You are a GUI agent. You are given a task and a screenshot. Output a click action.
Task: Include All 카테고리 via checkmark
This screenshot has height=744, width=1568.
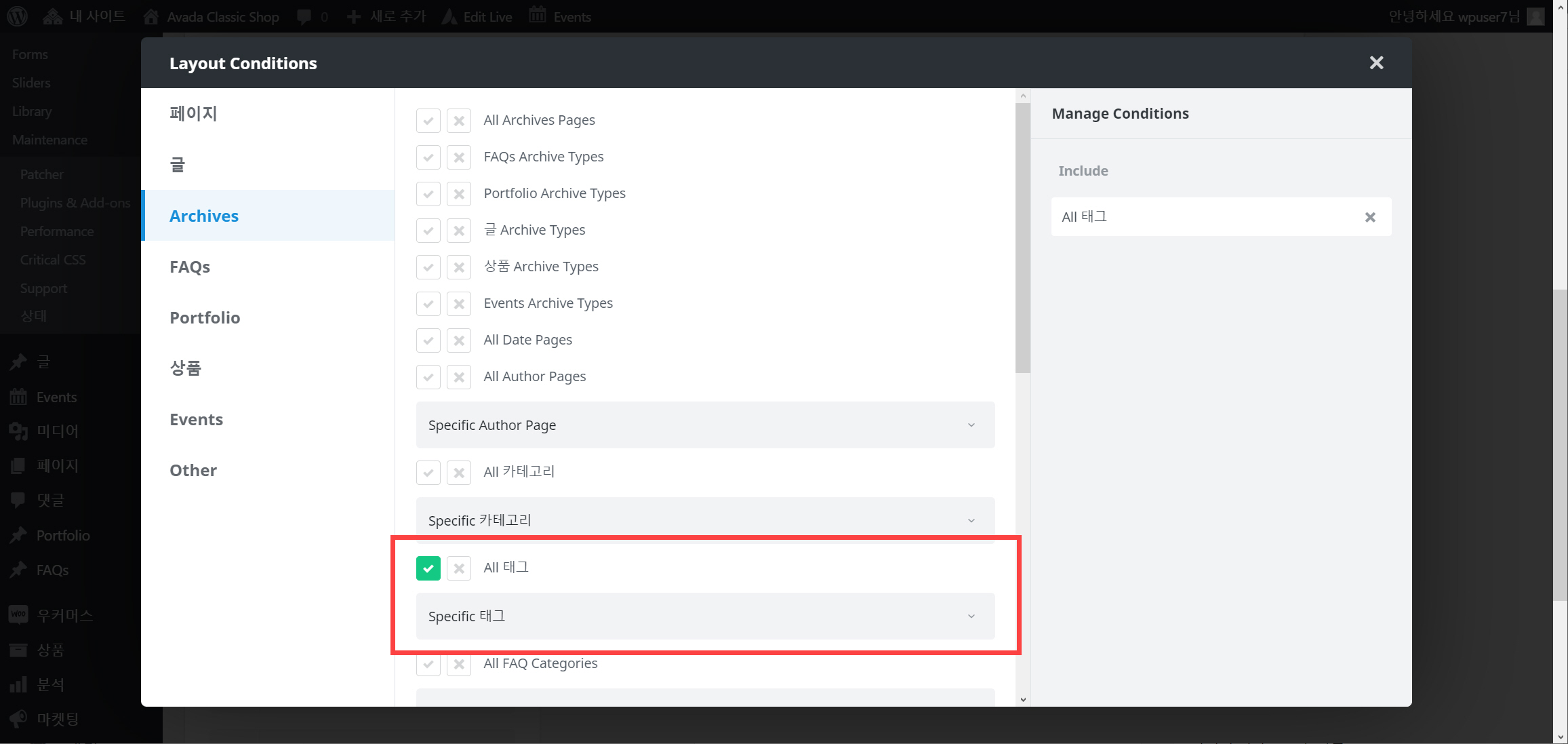(428, 473)
